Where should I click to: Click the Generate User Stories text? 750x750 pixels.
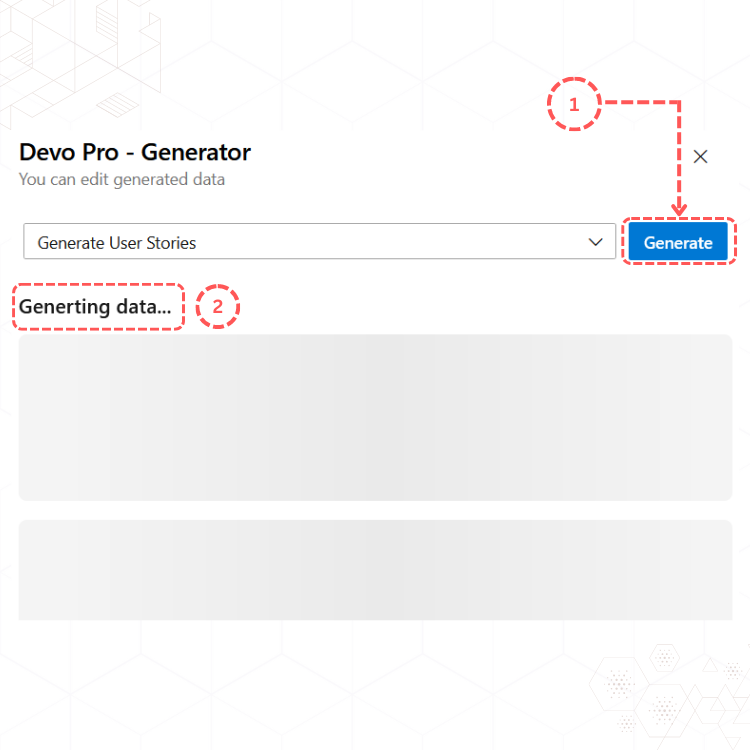coord(117,243)
